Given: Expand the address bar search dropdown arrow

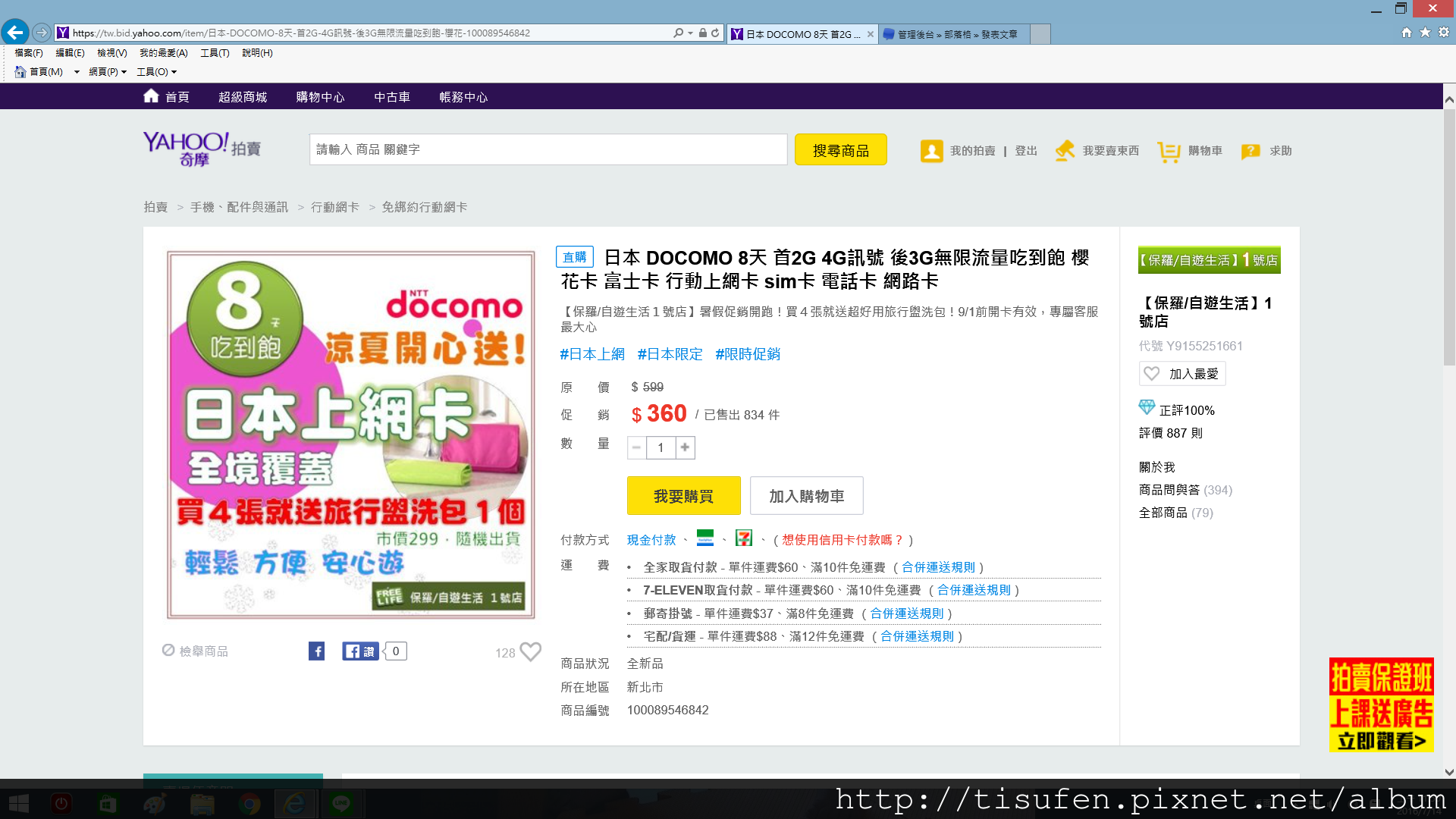Looking at the screenshot, I should coord(690,33).
